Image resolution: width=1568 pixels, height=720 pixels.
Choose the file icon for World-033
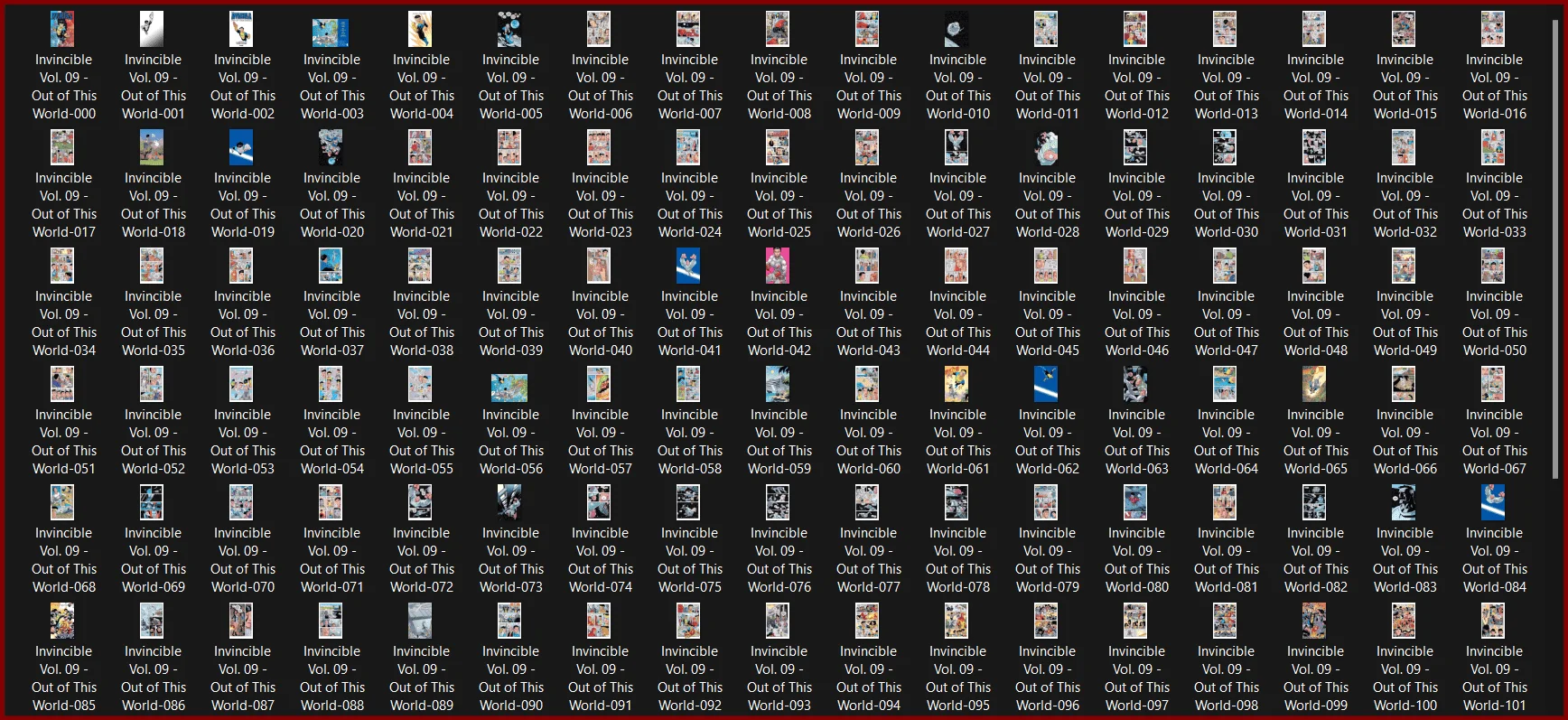(1493, 148)
